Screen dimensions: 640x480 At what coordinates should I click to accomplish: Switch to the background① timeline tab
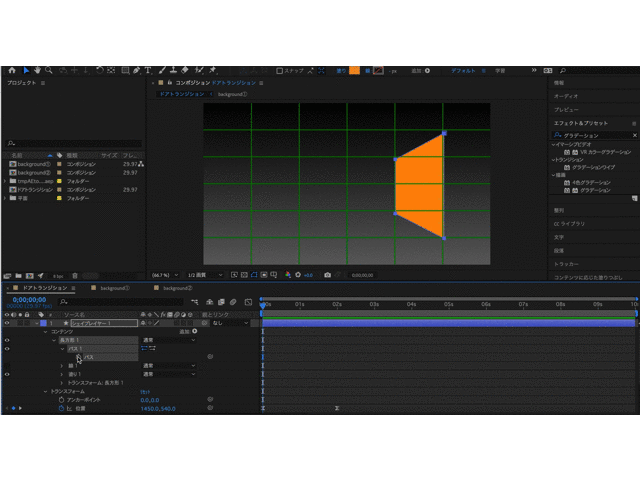click(x=110, y=288)
